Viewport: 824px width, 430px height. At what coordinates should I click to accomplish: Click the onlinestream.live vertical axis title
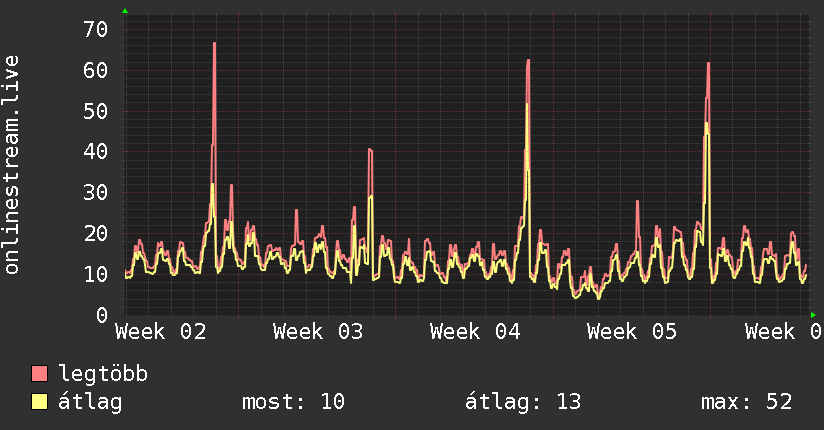coord(12,165)
